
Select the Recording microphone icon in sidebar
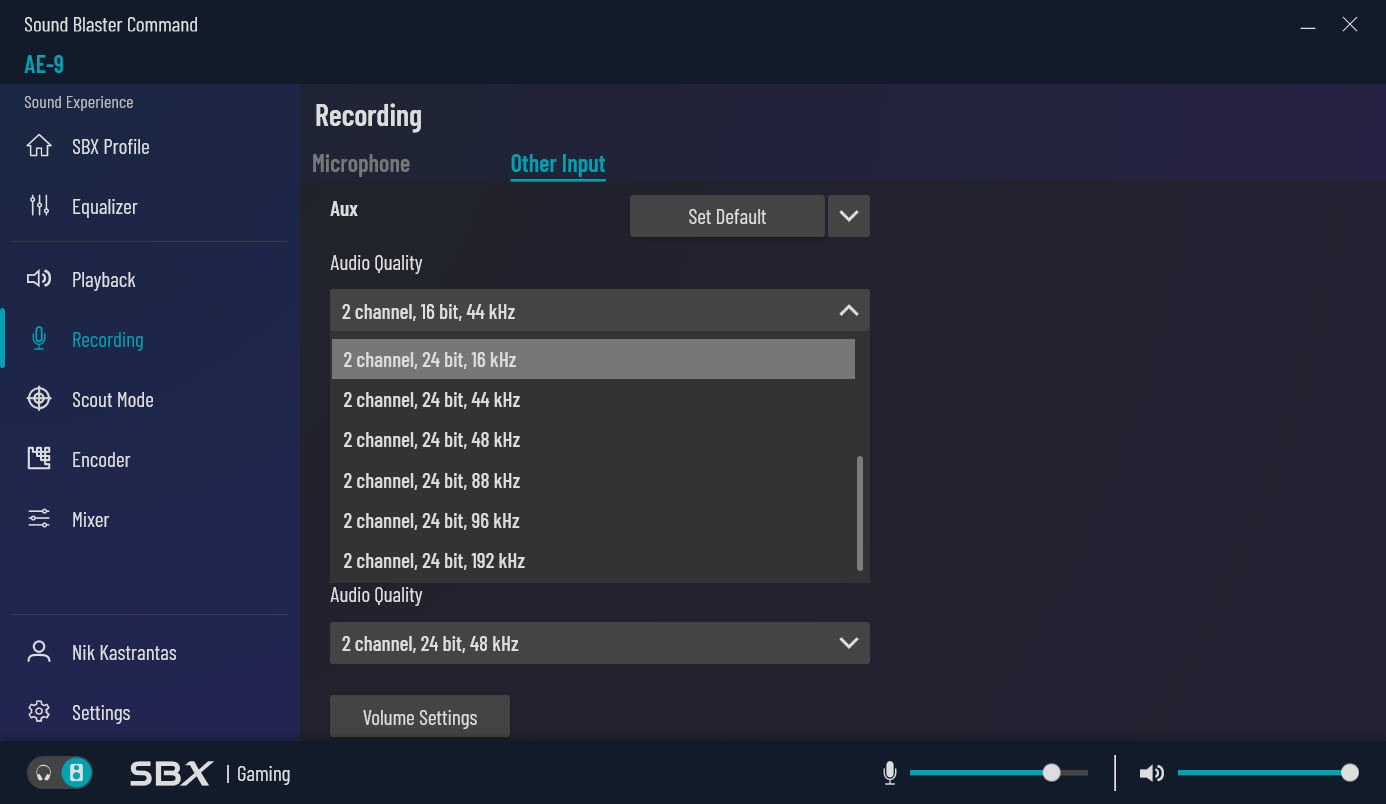(39, 339)
